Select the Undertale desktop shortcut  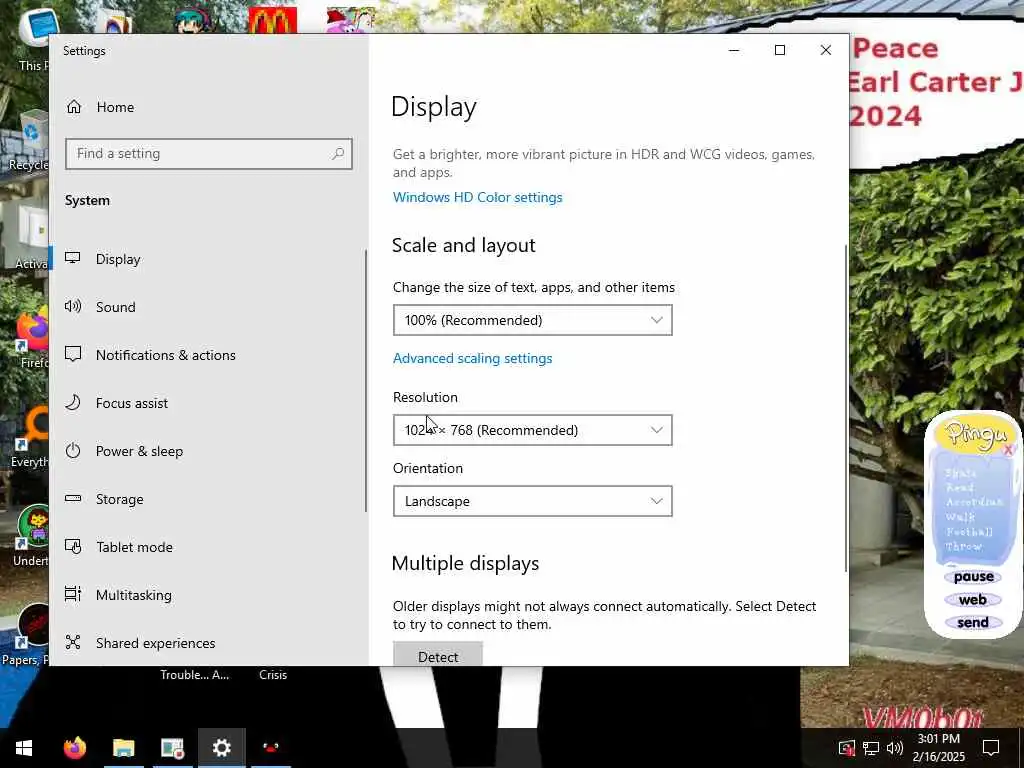pyautogui.click(x=31, y=536)
